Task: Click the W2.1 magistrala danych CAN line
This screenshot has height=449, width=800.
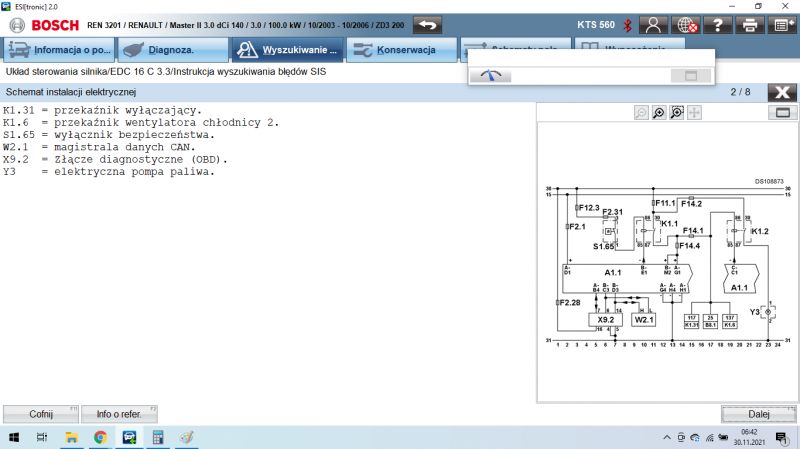Action: click(99, 147)
